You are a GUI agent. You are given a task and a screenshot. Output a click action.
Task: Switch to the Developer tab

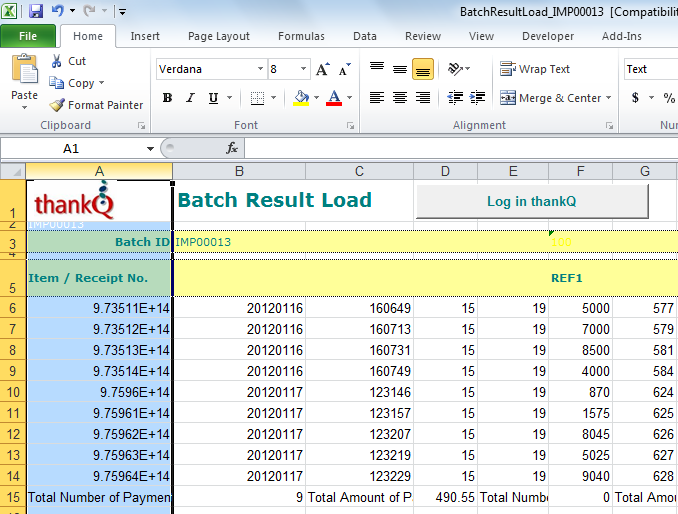[x=548, y=36]
